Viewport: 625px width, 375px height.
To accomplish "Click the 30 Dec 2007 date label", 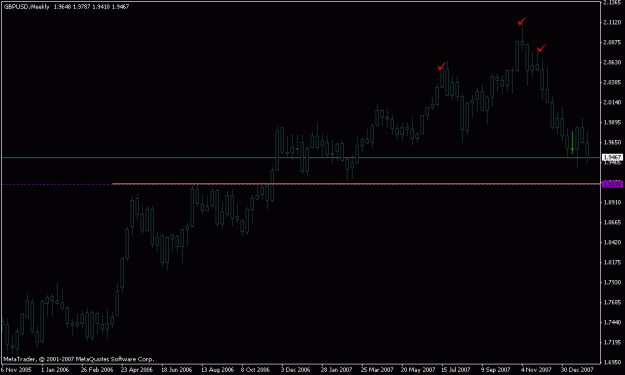I will (x=577, y=370).
